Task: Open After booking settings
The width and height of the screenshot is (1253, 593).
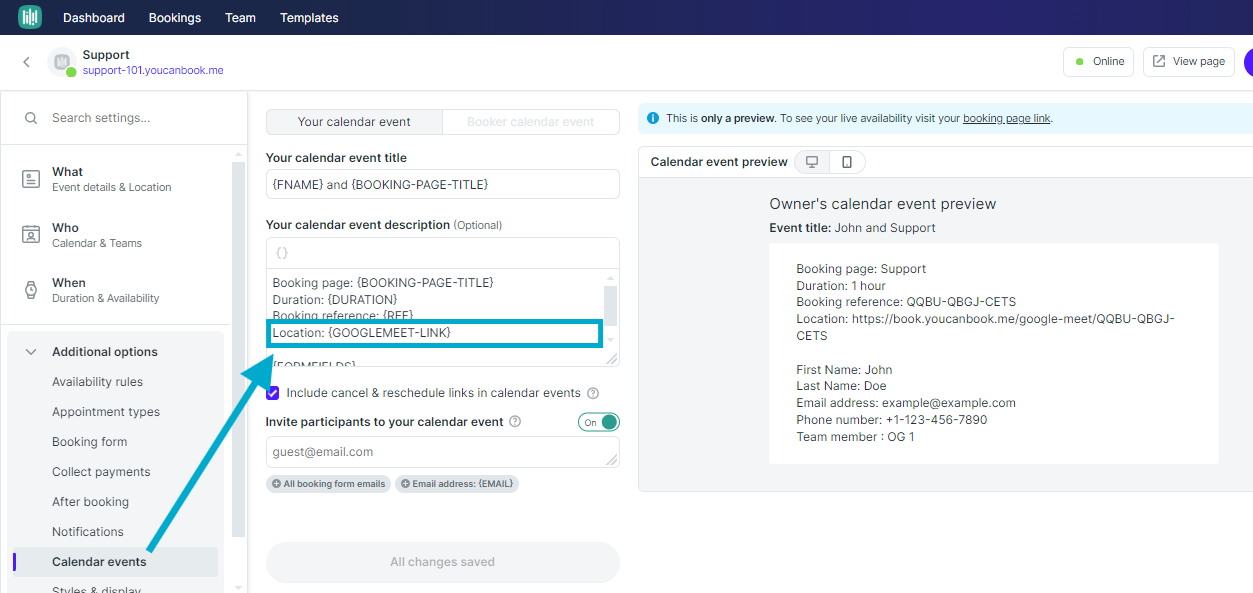Action: coord(90,502)
